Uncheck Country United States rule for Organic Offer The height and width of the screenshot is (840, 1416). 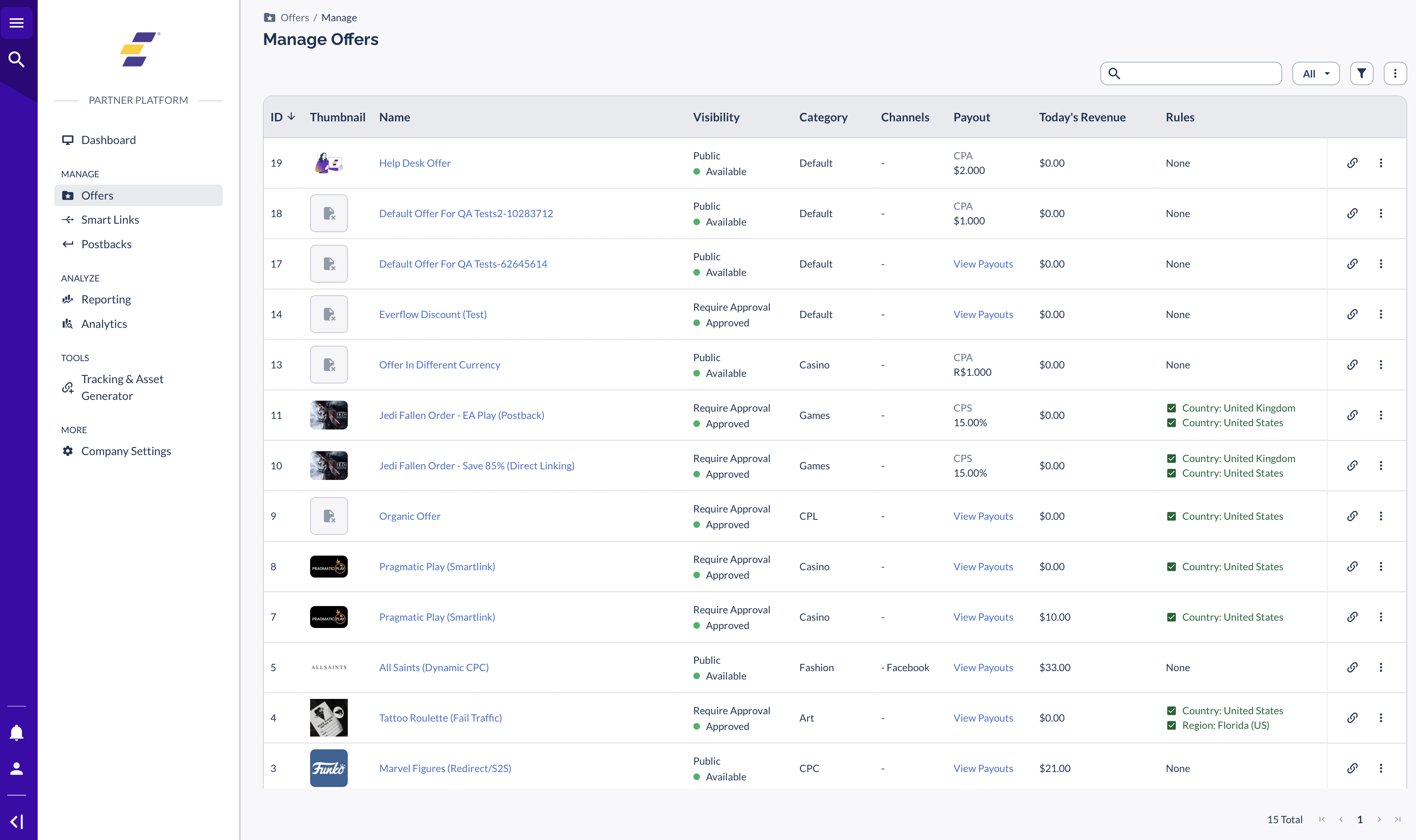(x=1171, y=516)
